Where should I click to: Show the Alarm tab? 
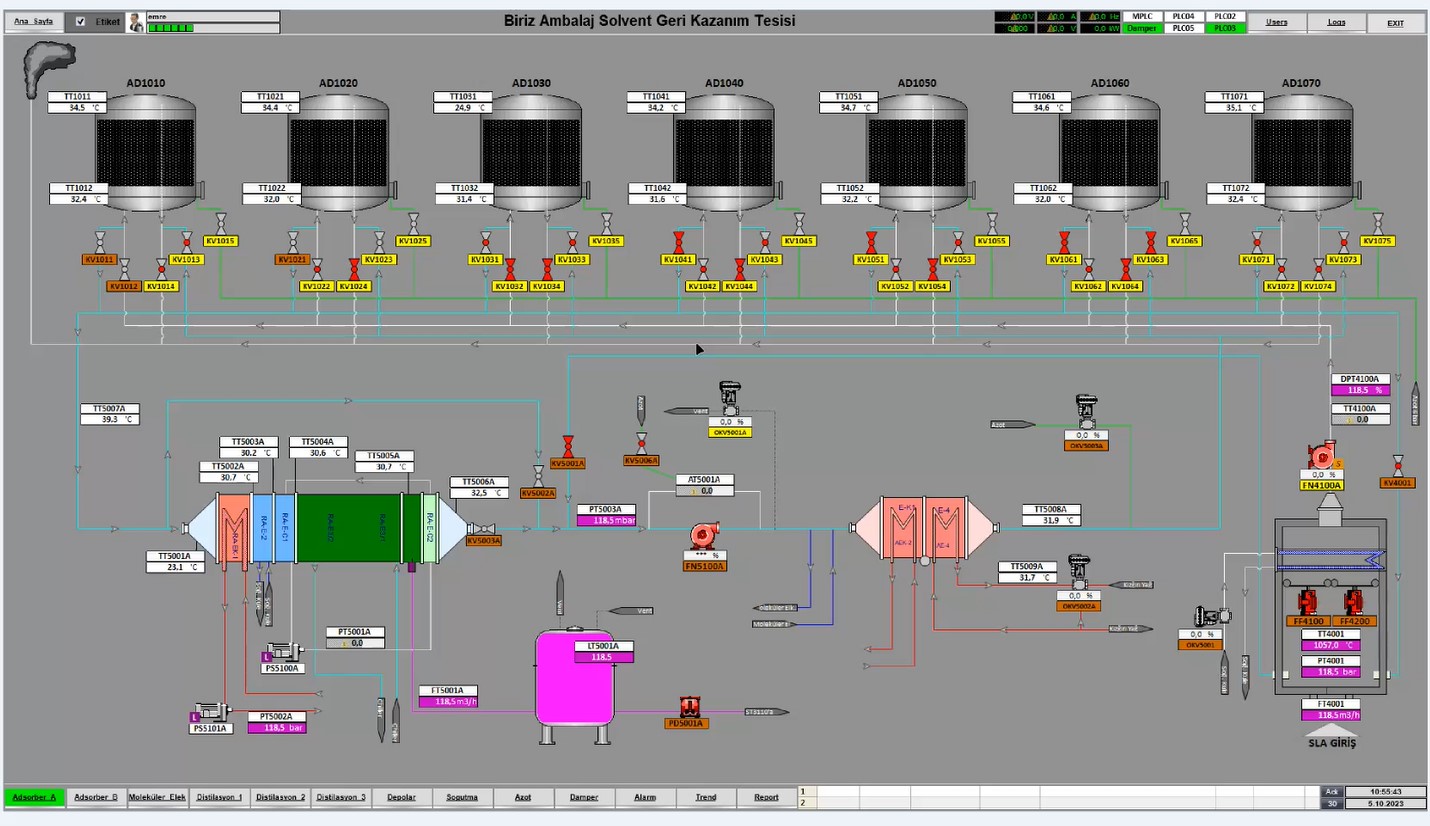[x=645, y=797]
